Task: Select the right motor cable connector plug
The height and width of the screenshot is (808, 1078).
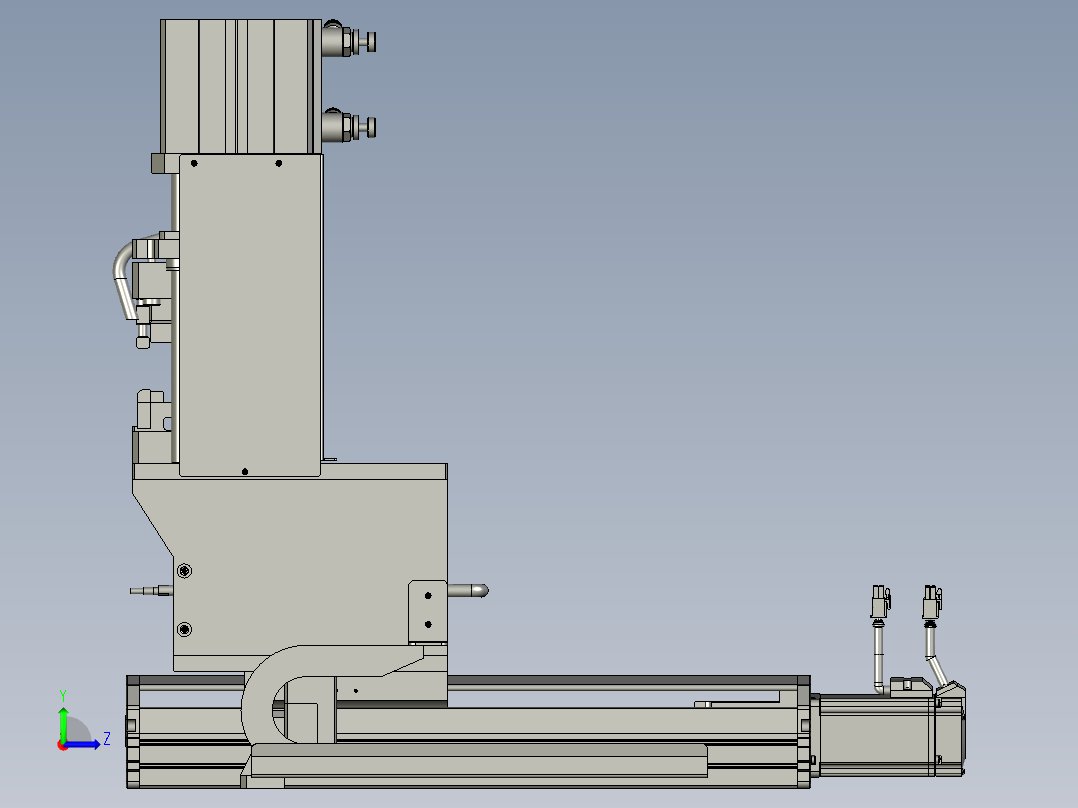Action: pyautogui.click(x=932, y=602)
